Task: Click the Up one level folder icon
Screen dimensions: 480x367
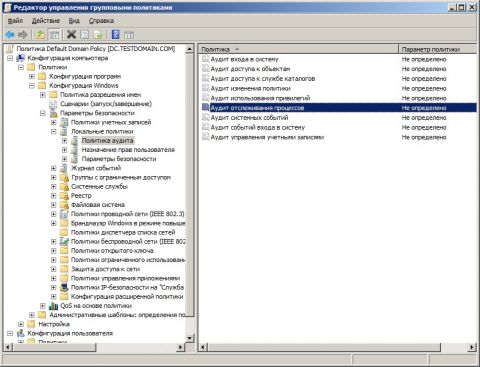Action: point(40,35)
